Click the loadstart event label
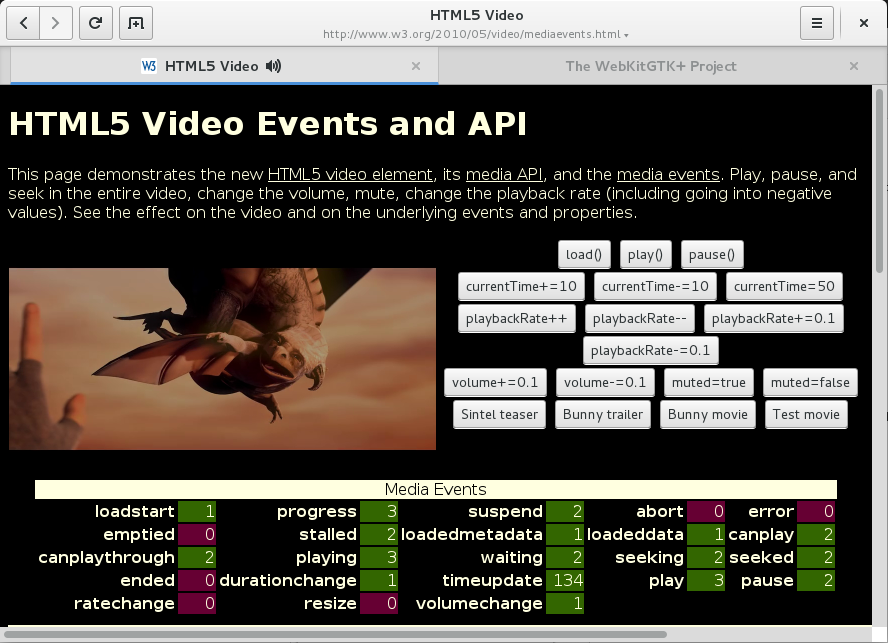The width and height of the screenshot is (888, 643). click(135, 511)
